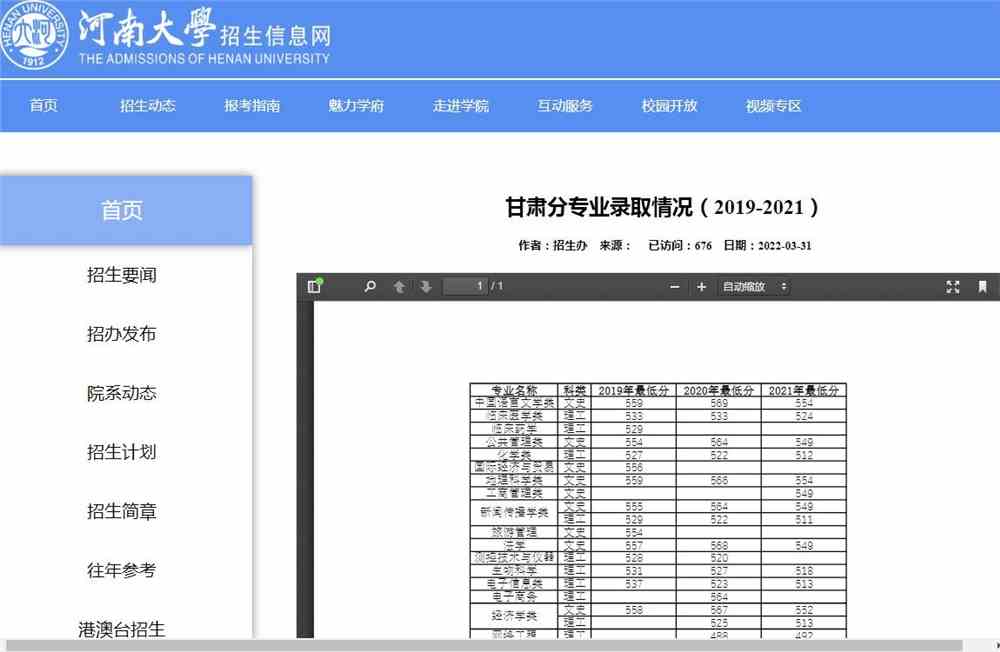Go to previous PDF page arrow
Image resolution: width=1000 pixels, height=652 pixels.
point(399,287)
